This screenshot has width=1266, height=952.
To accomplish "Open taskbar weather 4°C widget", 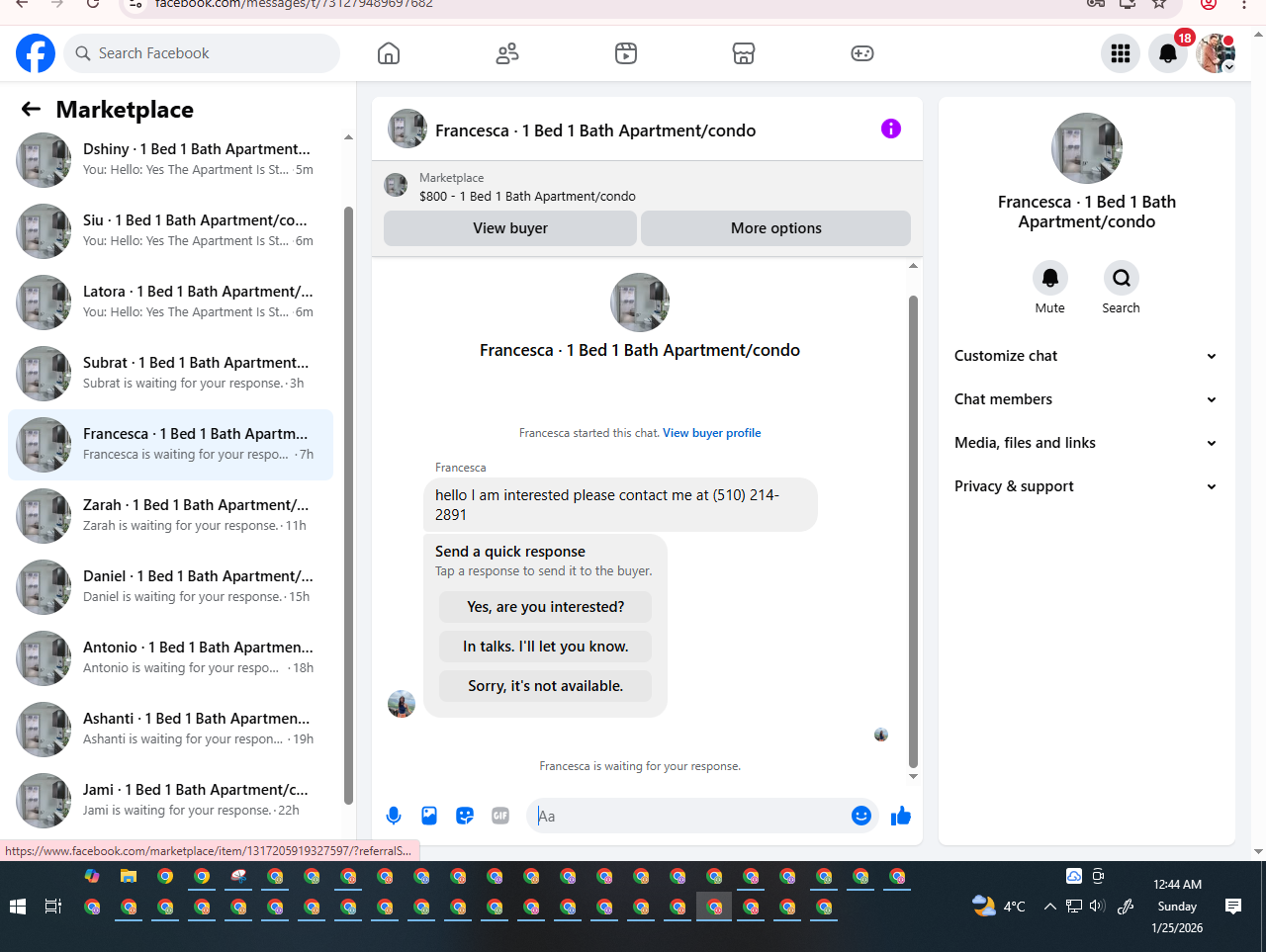I will pyautogui.click(x=999, y=907).
